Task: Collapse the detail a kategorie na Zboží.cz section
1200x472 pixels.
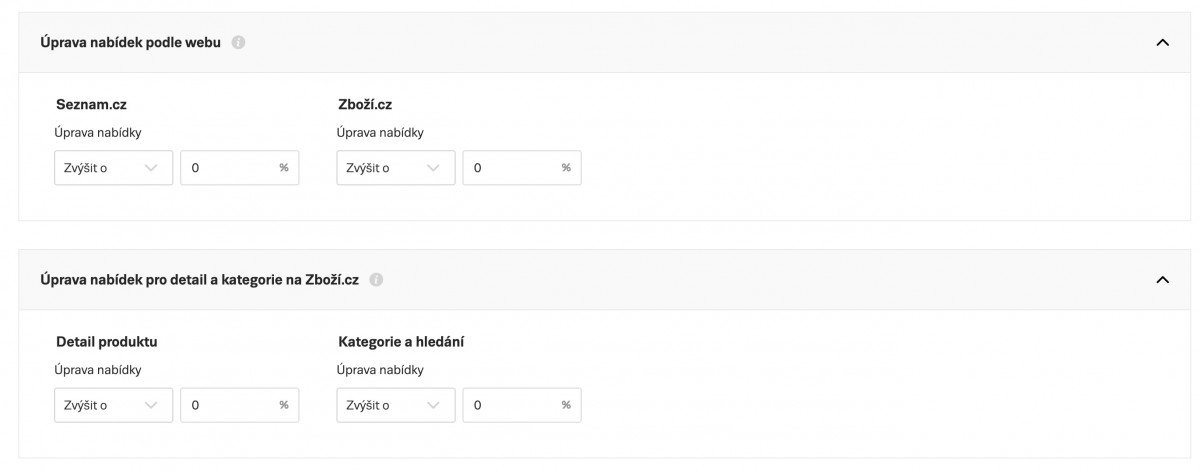Action: point(1162,280)
